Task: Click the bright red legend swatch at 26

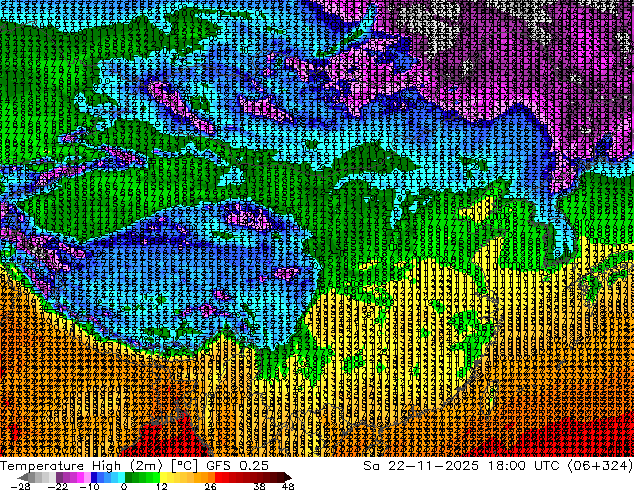Action: click(x=218, y=477)
